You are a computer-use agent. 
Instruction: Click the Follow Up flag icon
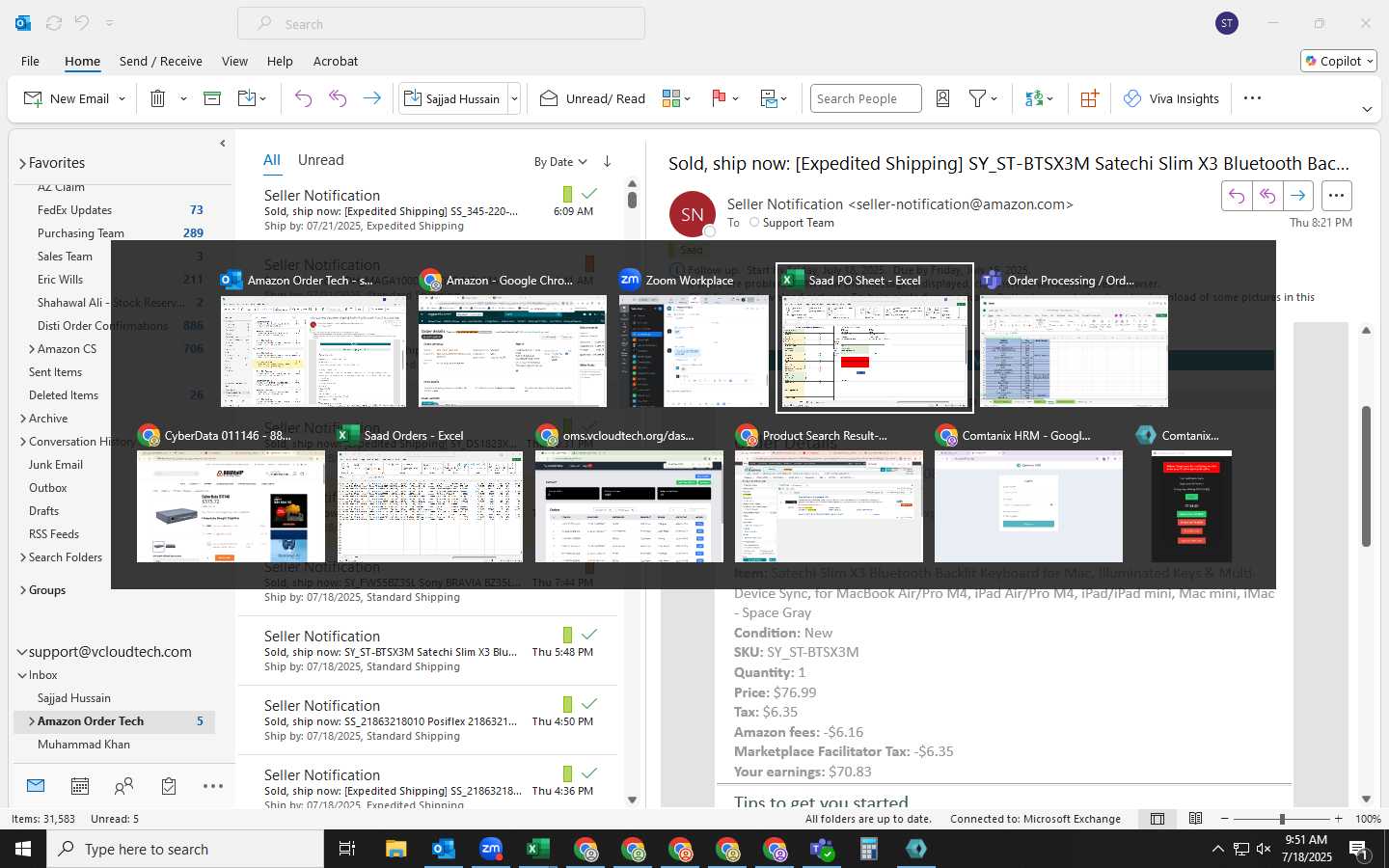pyautogui.click(x=719, y=98)
